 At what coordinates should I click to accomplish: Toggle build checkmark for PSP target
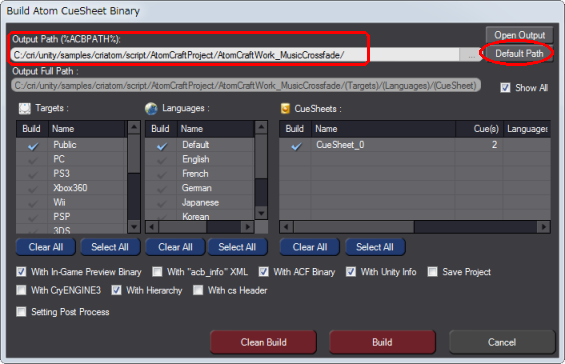33,218
